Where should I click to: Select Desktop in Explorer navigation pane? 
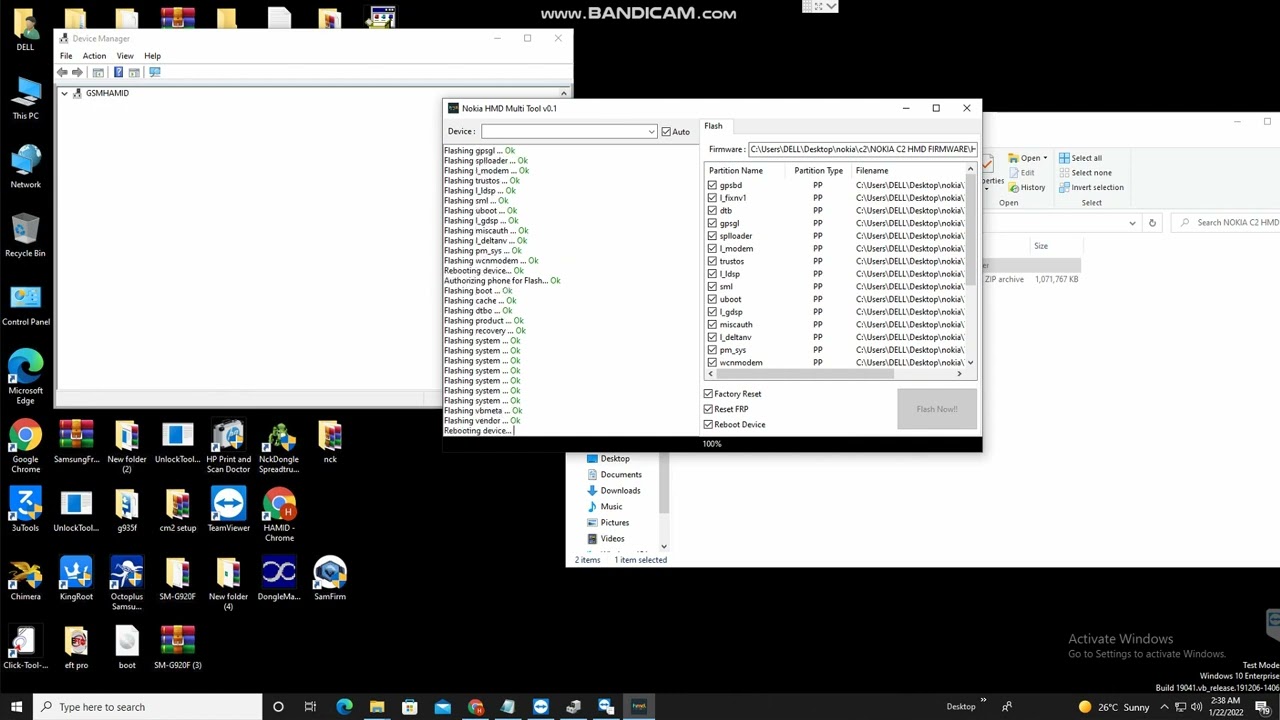[x=607, y=458]
